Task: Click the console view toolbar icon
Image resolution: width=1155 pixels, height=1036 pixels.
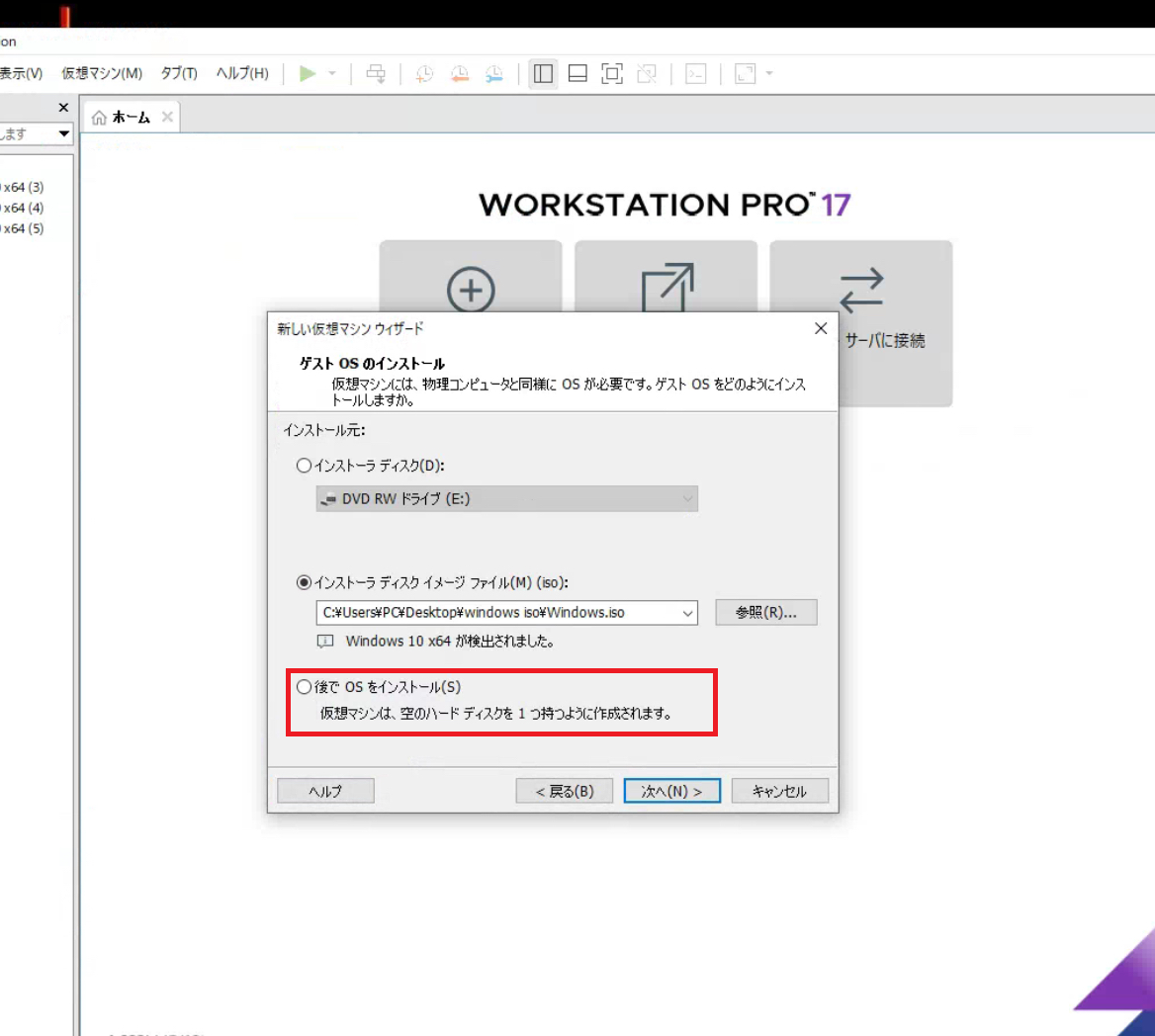Action: tap(696, 73)
